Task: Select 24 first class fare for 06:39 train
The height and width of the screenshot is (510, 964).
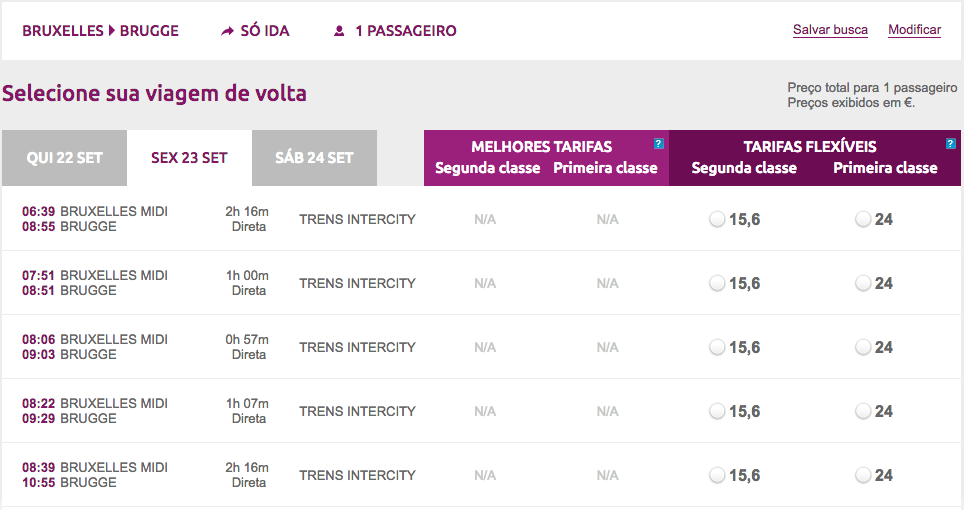Action: point(863,220)
